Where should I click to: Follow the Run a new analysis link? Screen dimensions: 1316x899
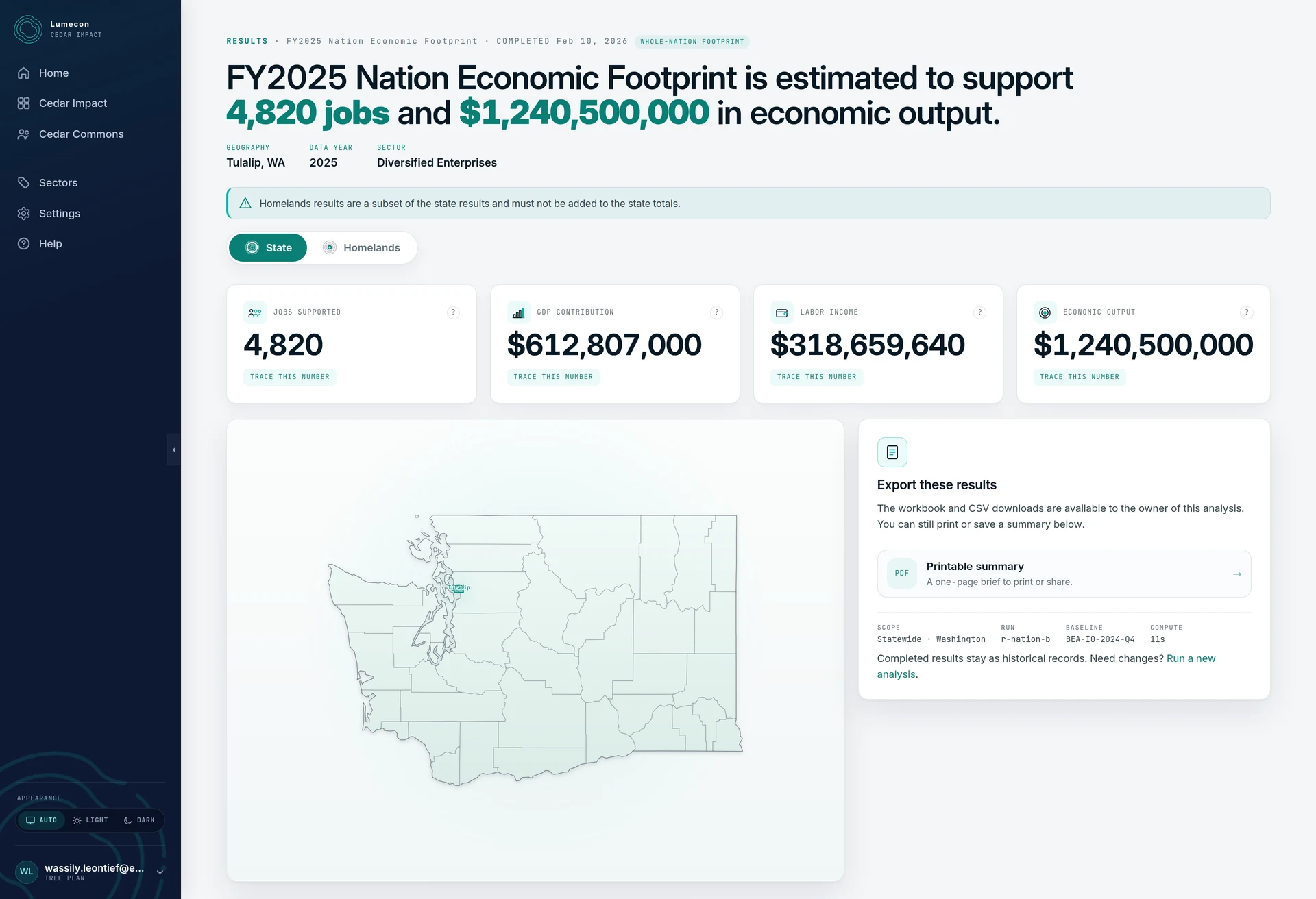[1046, 666]
